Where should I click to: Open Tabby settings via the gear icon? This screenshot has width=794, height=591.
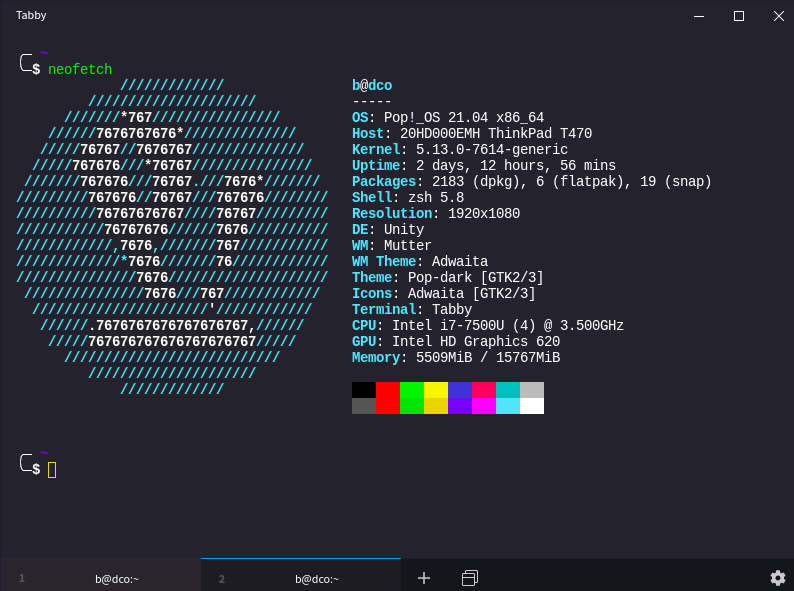pos(777,577)
